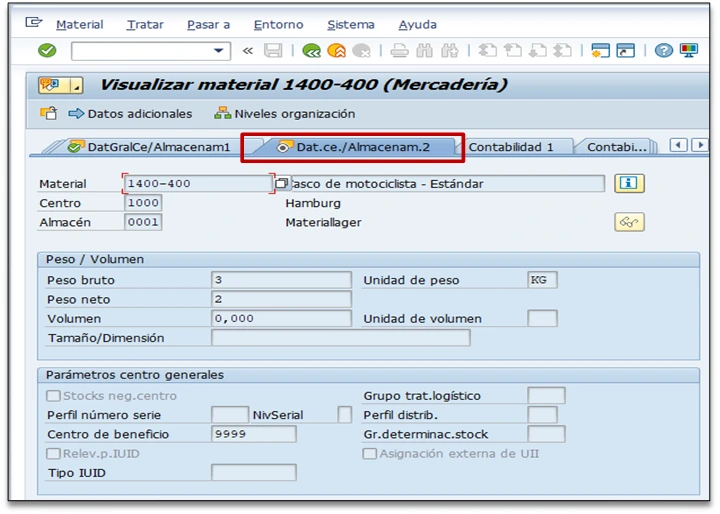Go to first page icon
This screenshot has height=514, width=720.
coord(487,50)
